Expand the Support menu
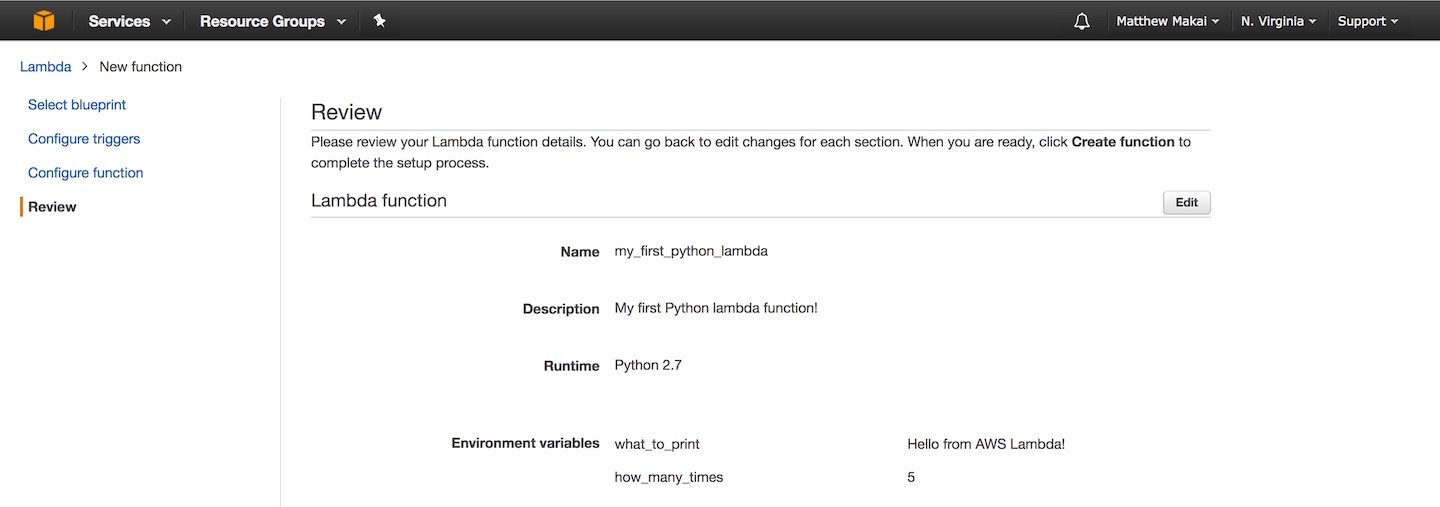Image resolution: width=1440 pixels, height=507 pixels. tap(1367, 21)
